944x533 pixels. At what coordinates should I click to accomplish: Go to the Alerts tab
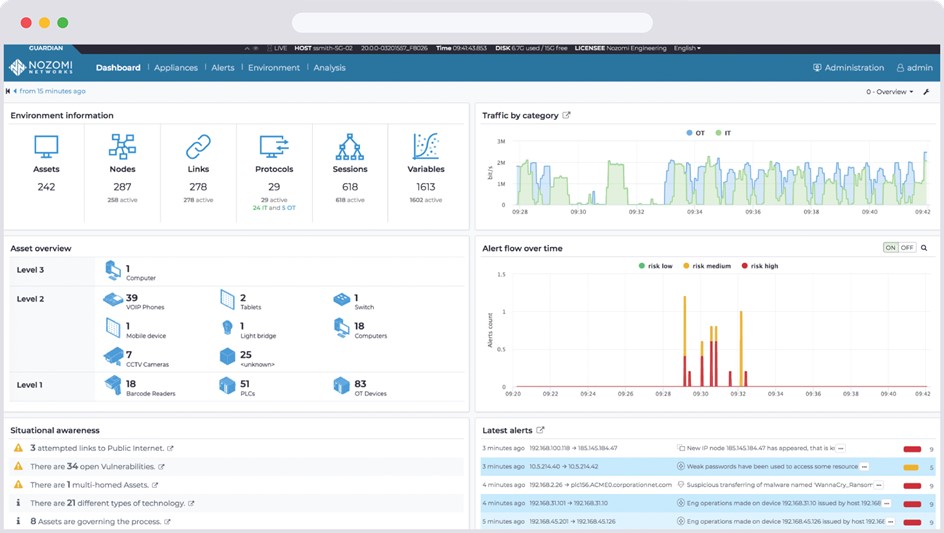click(222, 68)
